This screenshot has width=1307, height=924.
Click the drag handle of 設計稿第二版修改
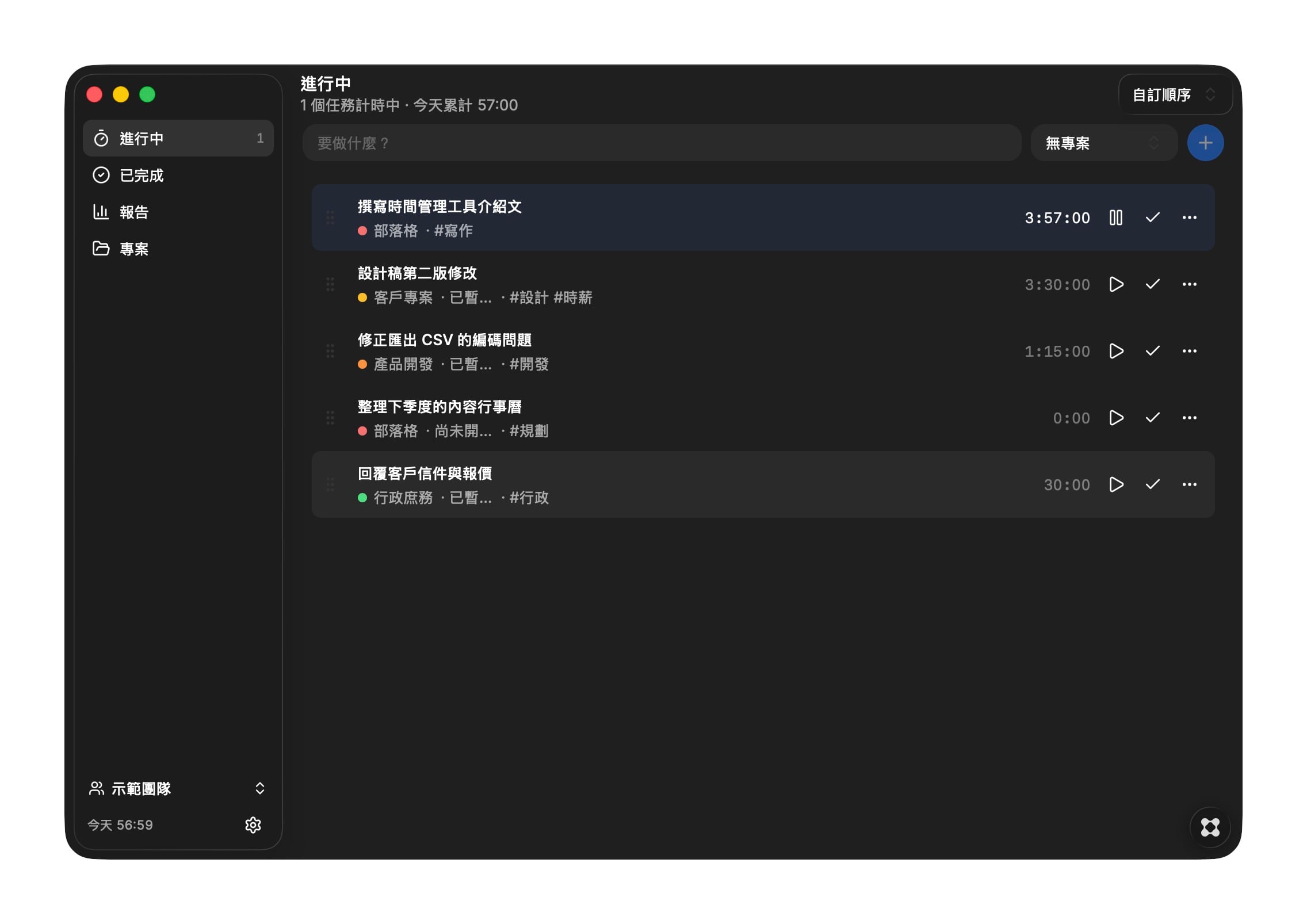[x=330, y=284]
